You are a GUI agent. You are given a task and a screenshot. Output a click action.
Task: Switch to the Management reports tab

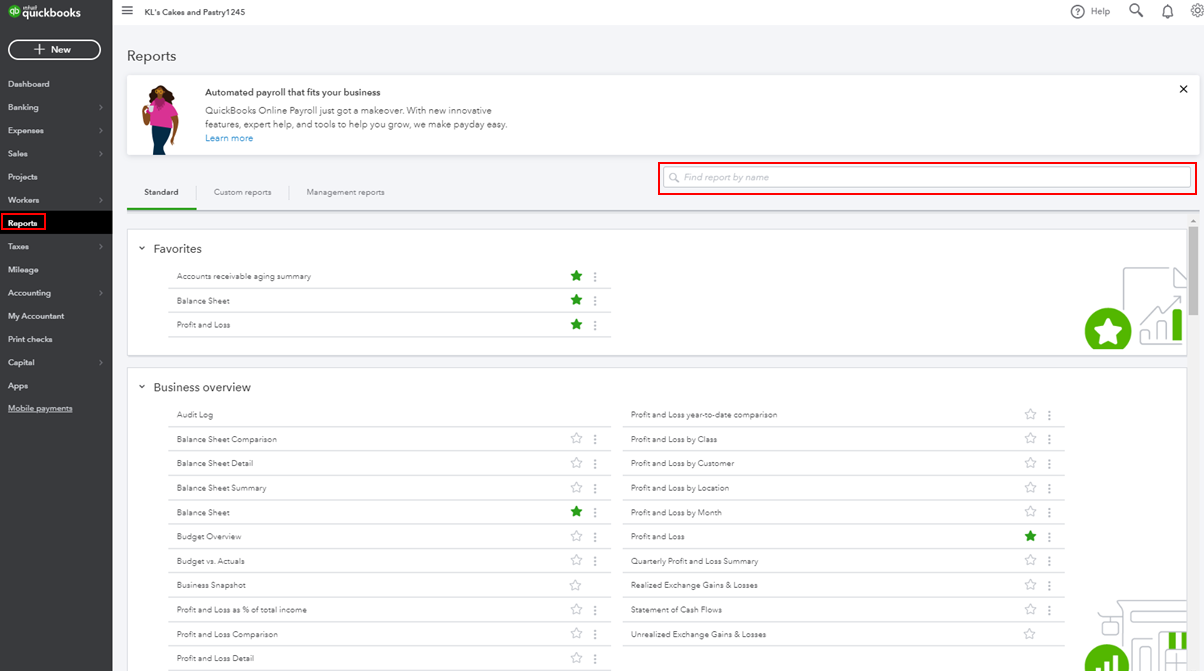point(345,192)
